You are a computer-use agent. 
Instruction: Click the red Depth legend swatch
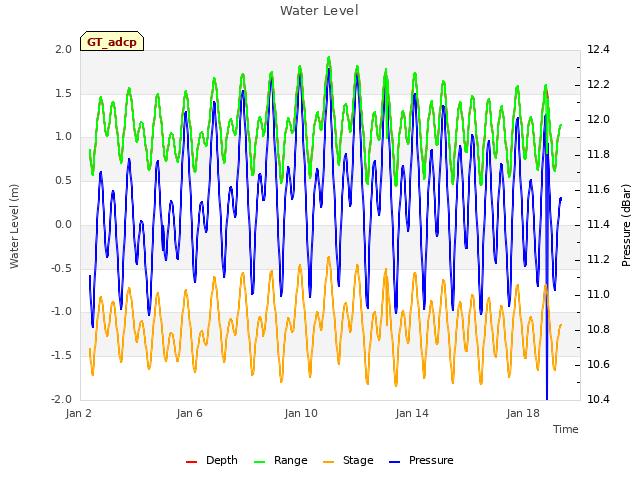coord(191,462)
